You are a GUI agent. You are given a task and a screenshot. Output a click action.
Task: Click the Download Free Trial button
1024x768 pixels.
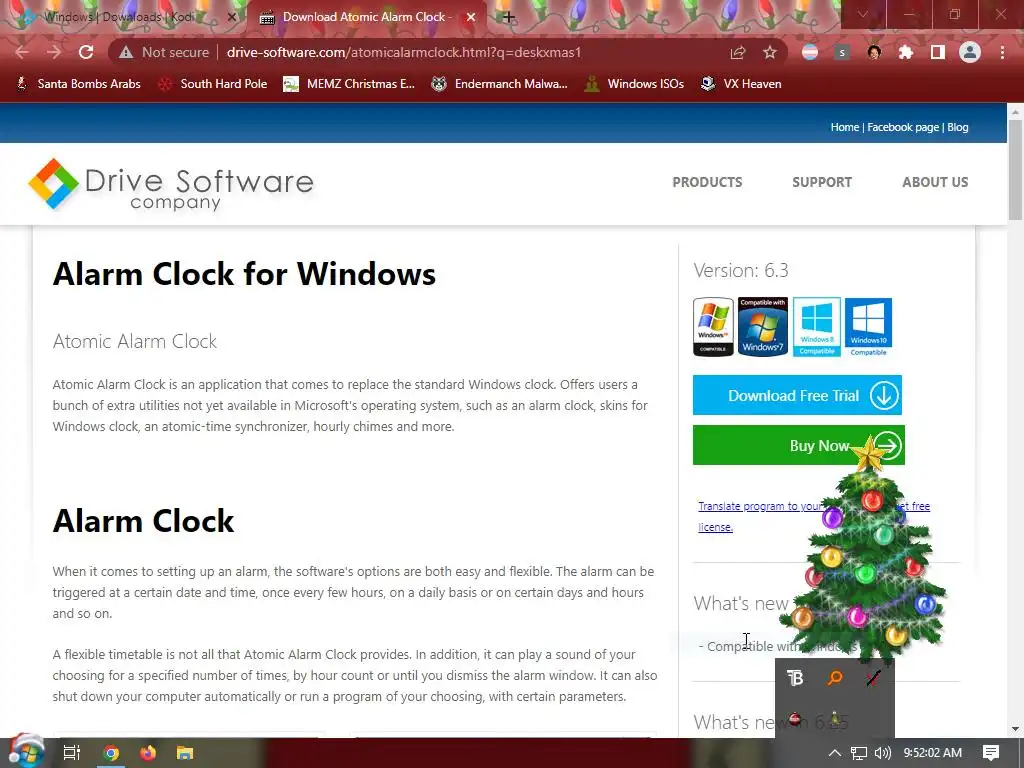coord(797,395)
